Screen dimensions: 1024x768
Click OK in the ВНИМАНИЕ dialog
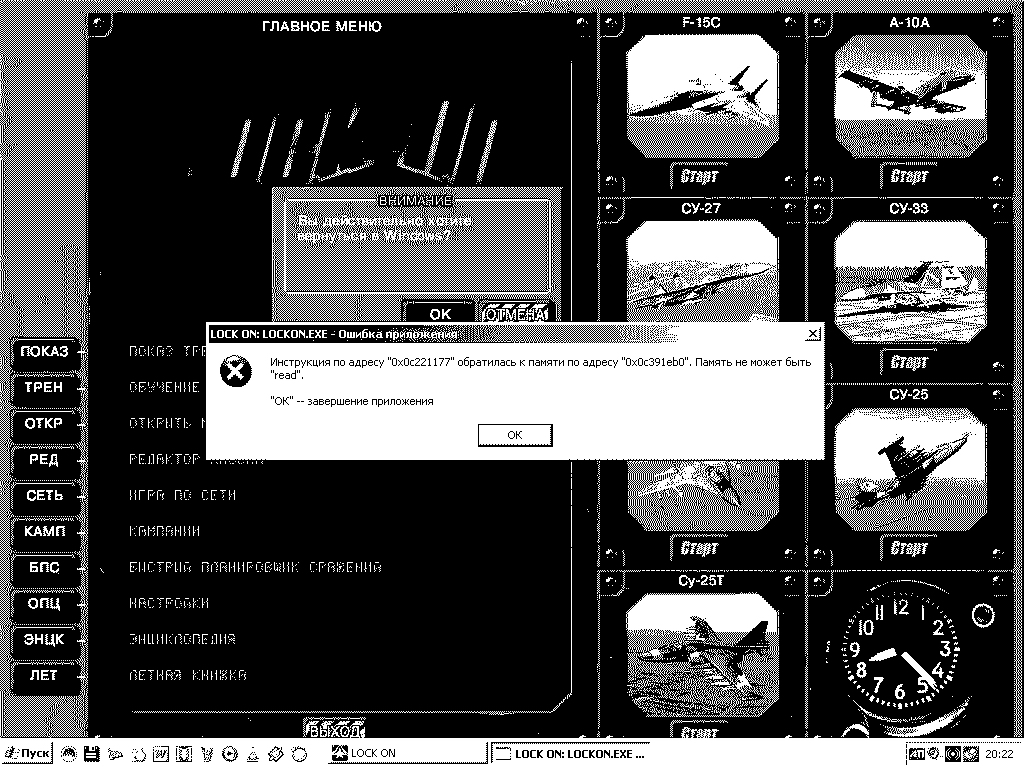click(x=440, y=313)
